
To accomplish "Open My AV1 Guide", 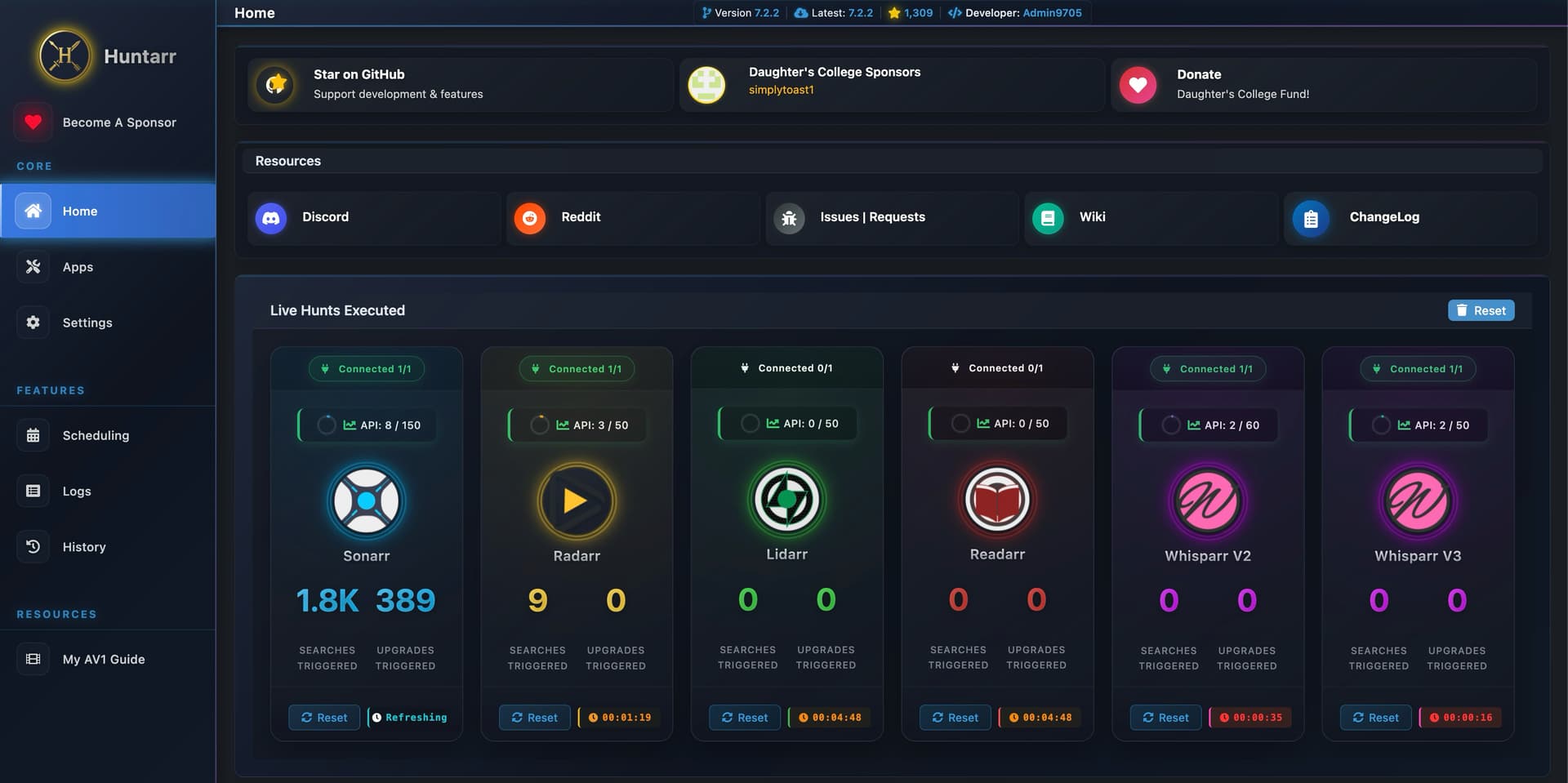I will 108,659.
